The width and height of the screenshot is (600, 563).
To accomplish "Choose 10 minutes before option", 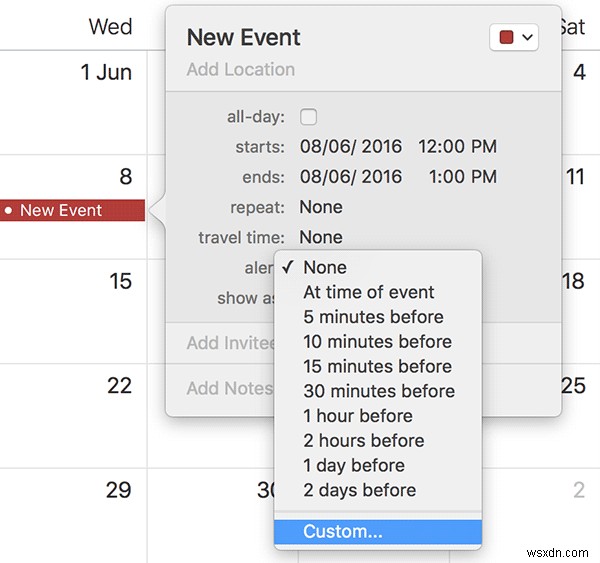I will point(377,342).
